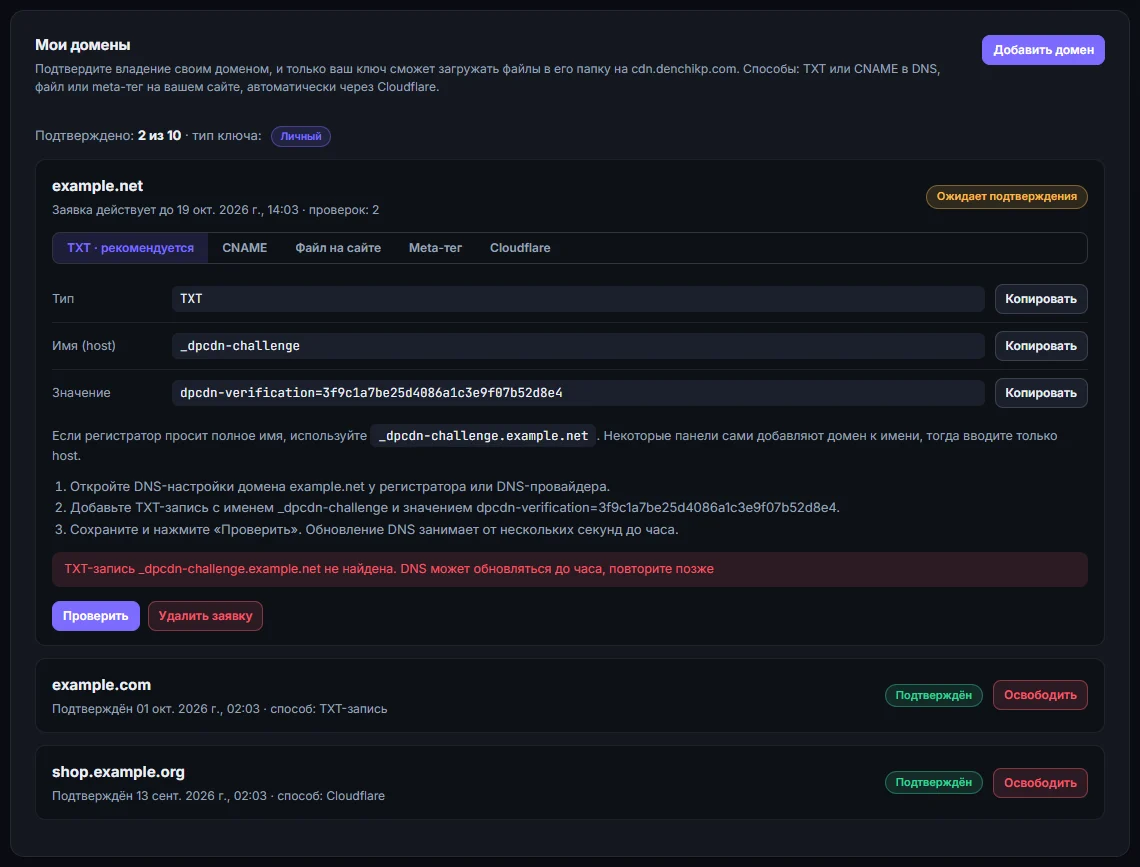1140x867 pixels.
Task: Select the «TXT · рекомендуется» tab
Action: tap(130, 248)
